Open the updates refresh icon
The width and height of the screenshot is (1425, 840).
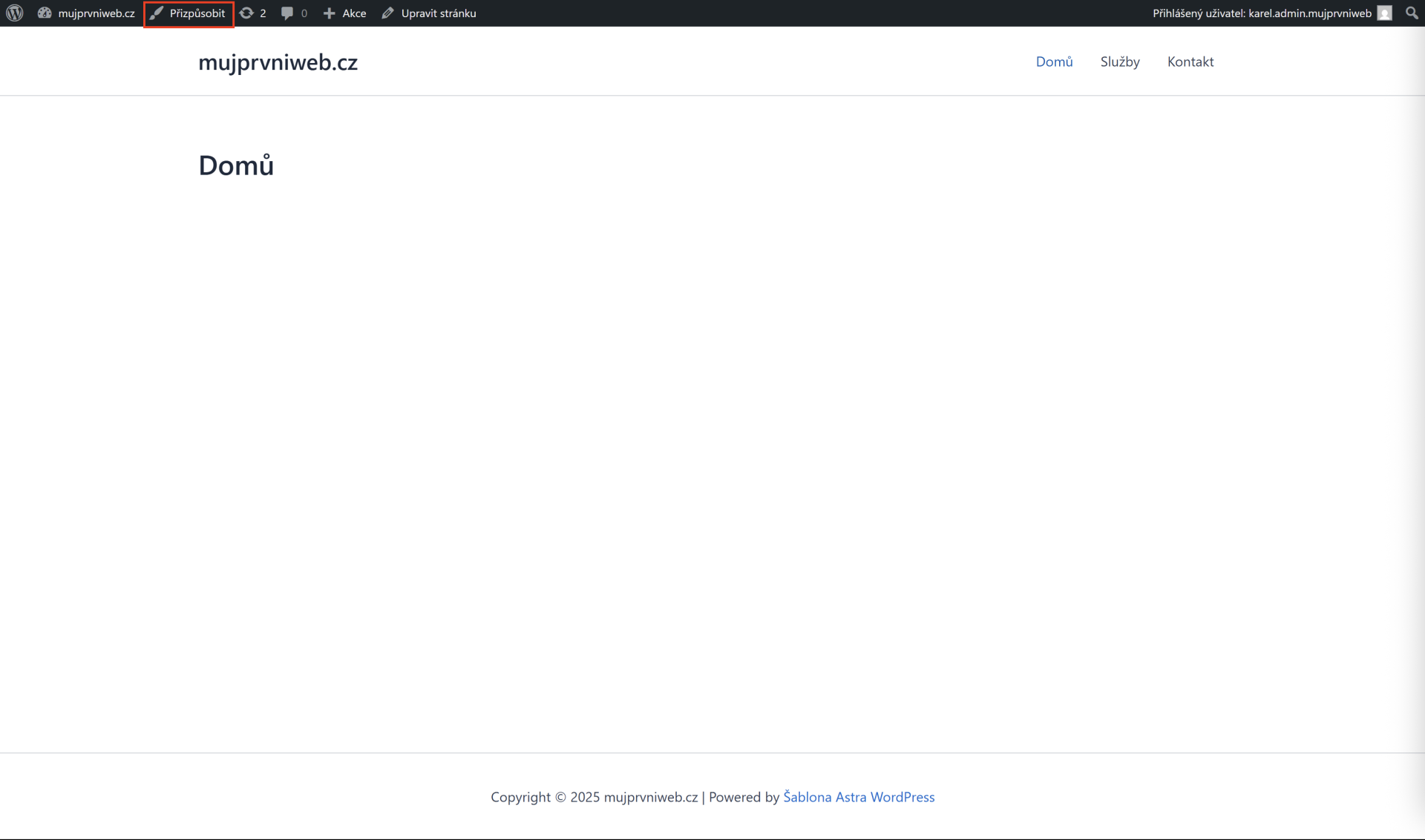click(x=246, y=13)
